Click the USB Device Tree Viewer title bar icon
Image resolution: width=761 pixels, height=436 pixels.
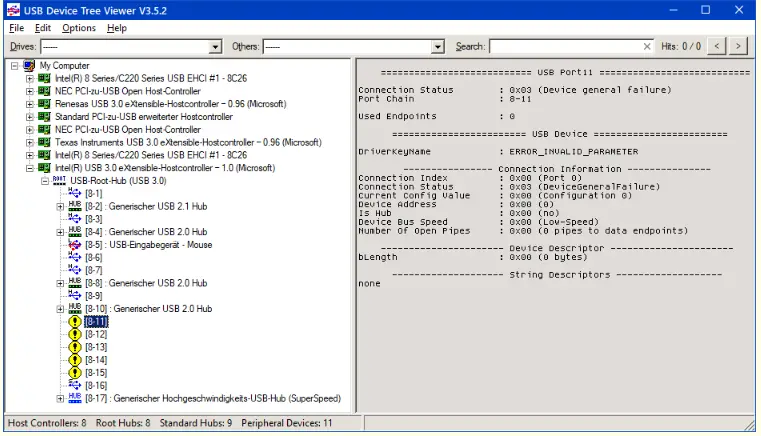(x=13, y=10)
